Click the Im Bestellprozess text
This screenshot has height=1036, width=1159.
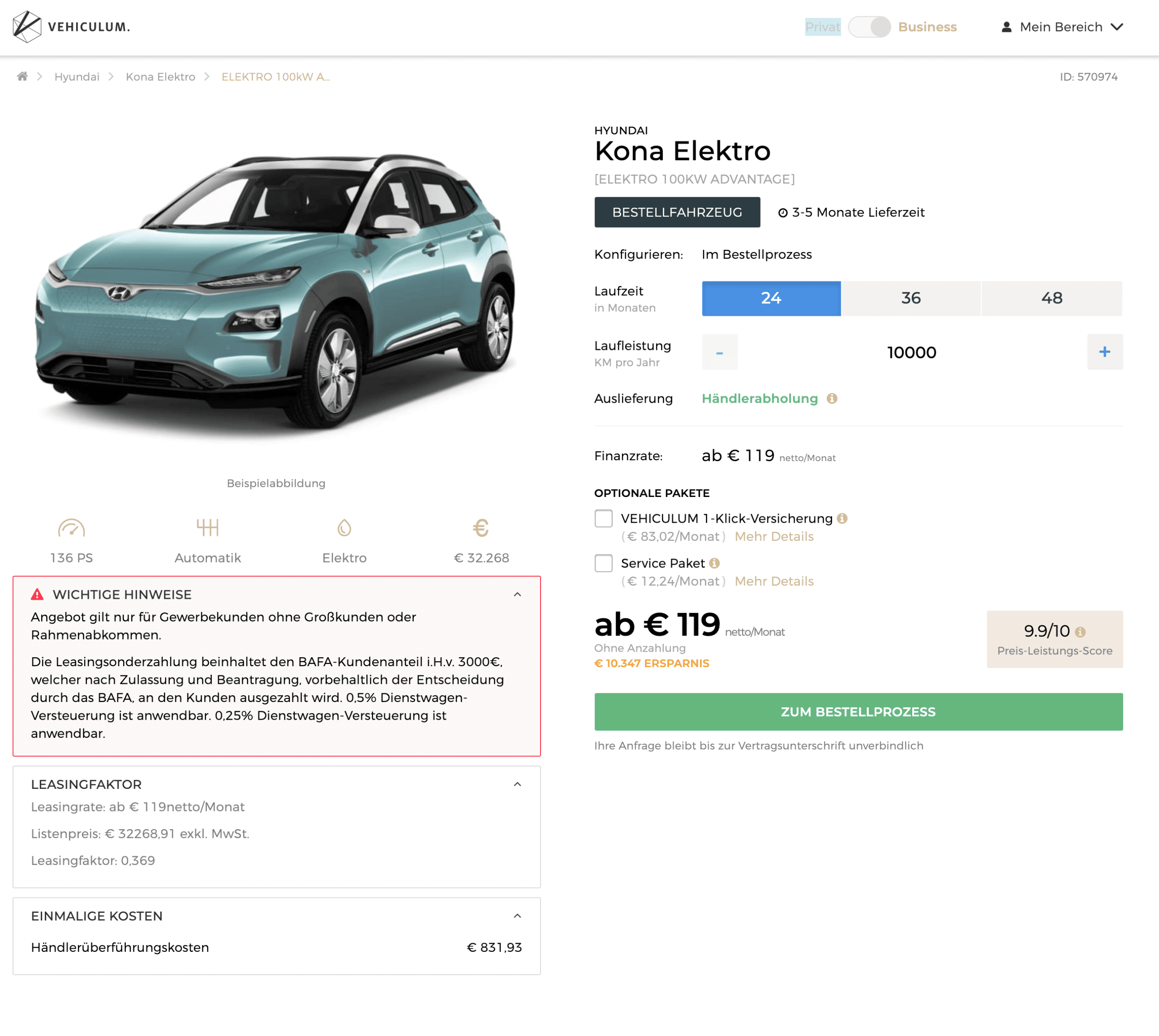[757, 254]
